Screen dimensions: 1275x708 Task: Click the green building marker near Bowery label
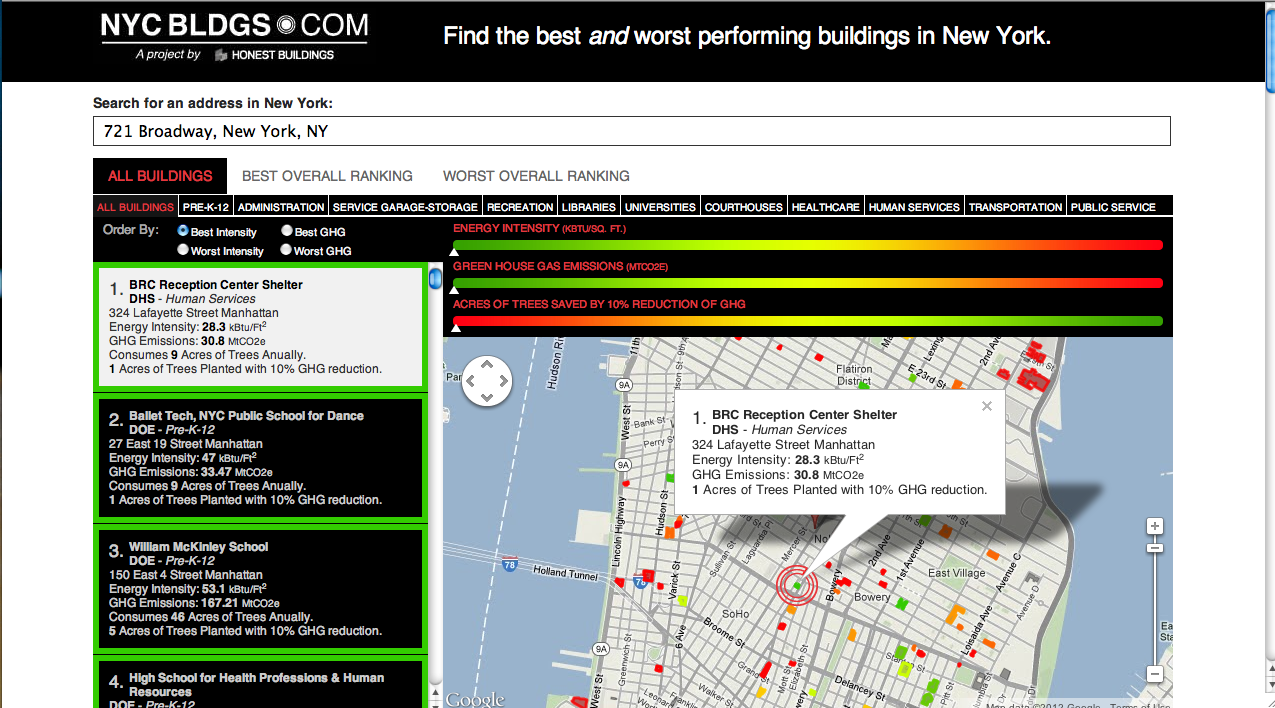pos(903,604)
